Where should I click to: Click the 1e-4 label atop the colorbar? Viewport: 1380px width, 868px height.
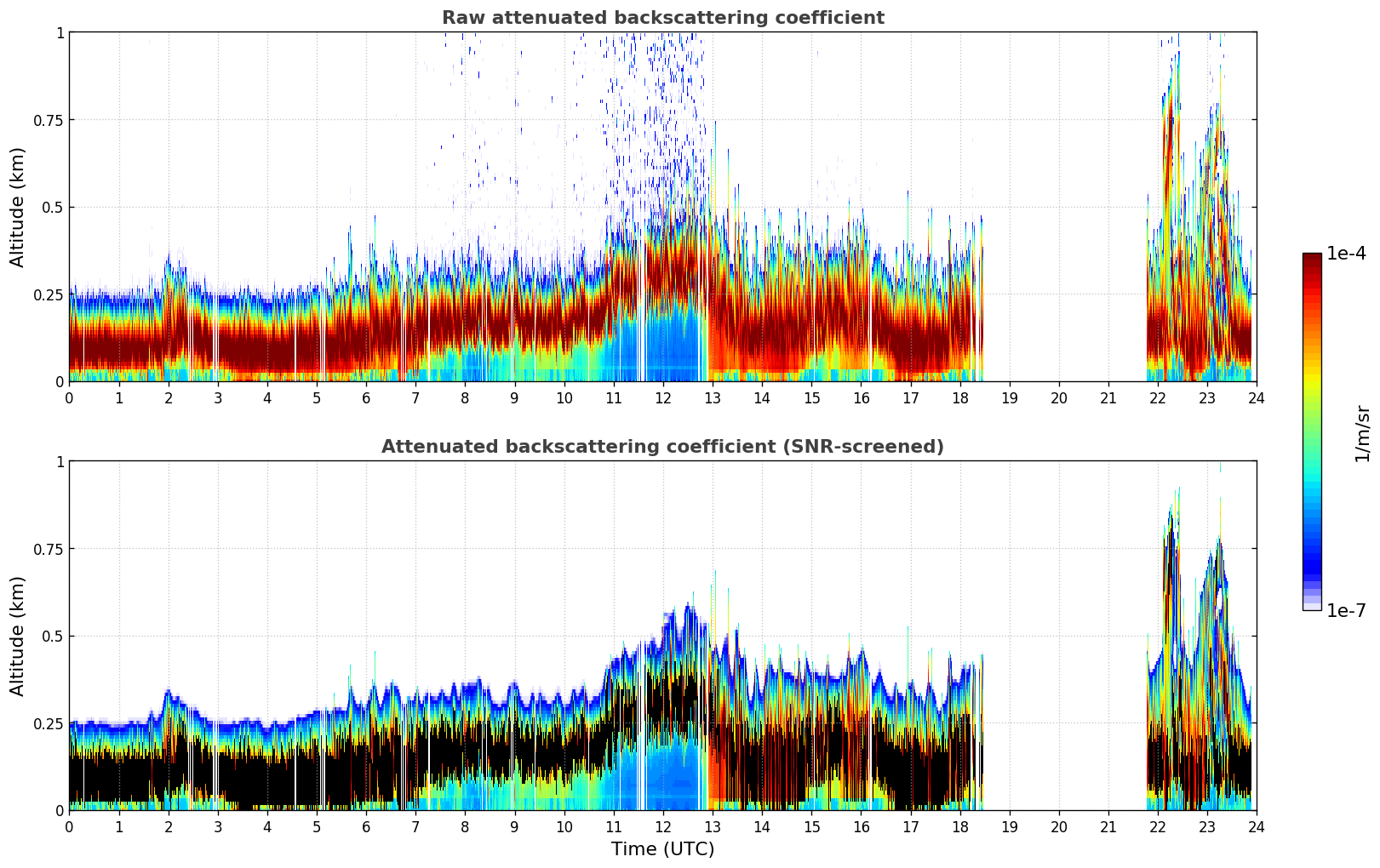click(x=1346, y=254)
